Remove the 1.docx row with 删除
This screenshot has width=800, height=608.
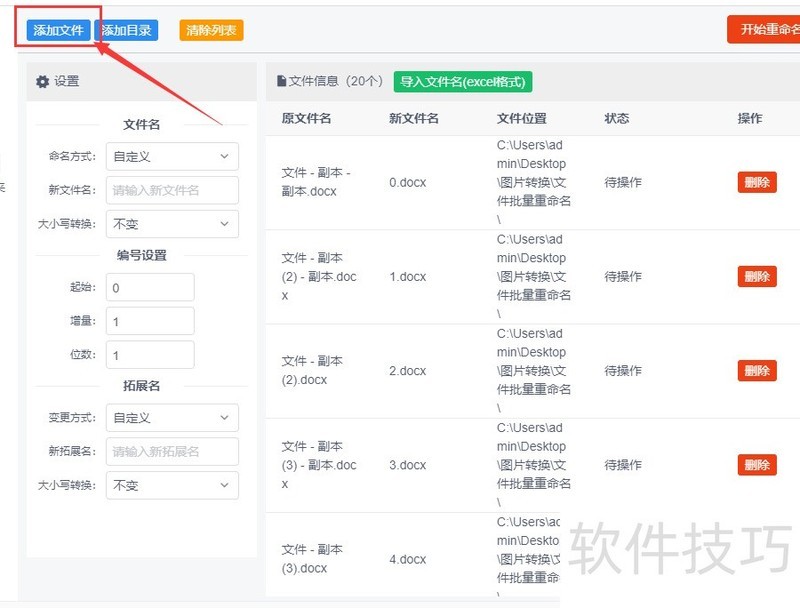point(756,277)
